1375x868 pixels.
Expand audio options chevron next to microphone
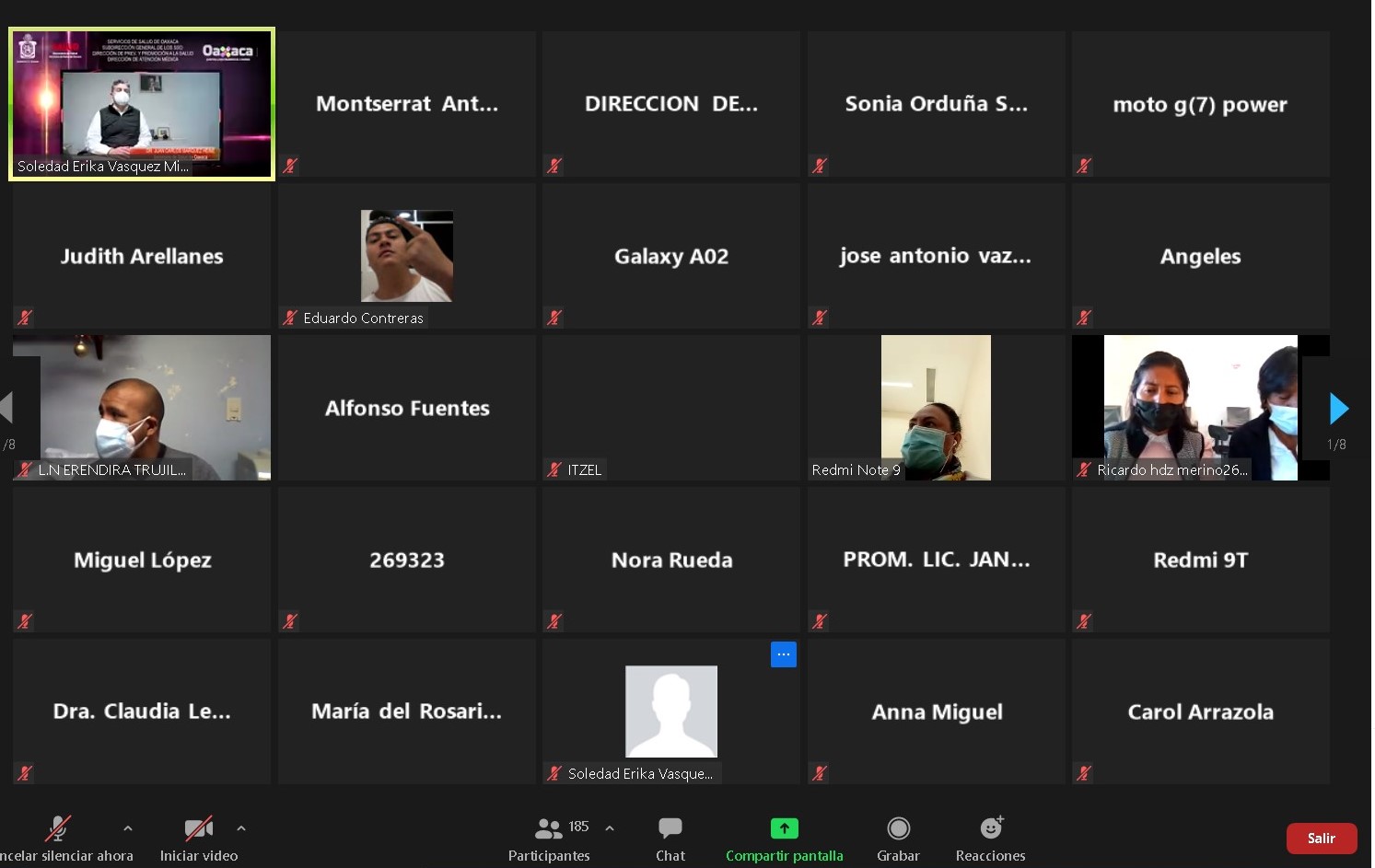click(x=128, y=828)
